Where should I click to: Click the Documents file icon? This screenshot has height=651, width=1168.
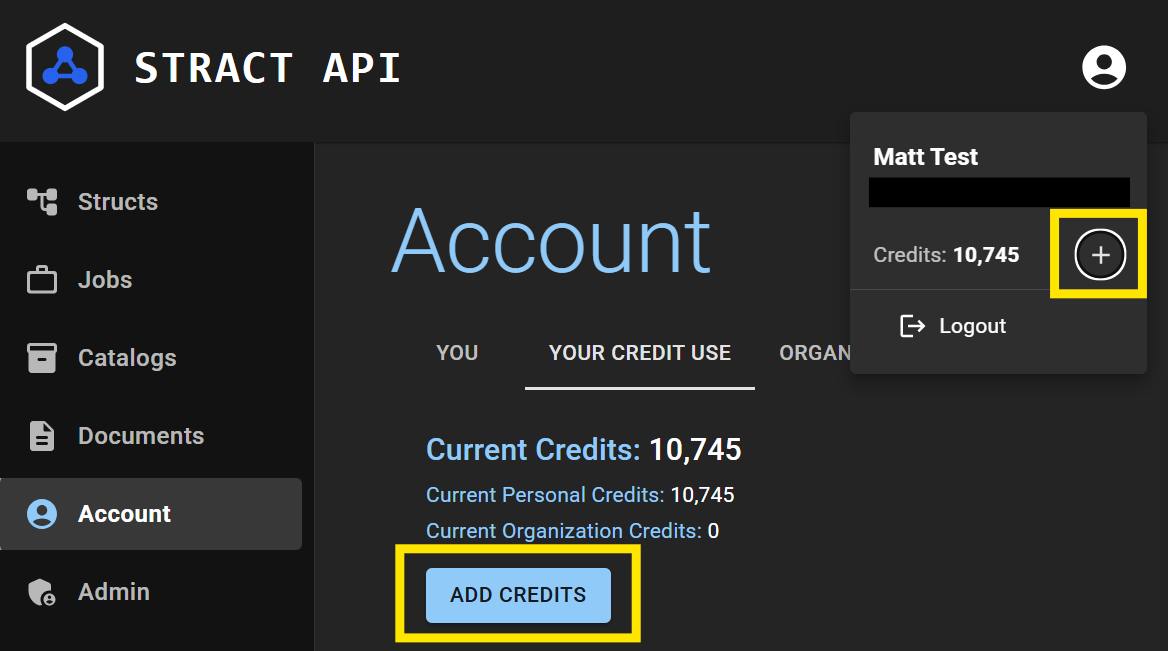point(42,436)
